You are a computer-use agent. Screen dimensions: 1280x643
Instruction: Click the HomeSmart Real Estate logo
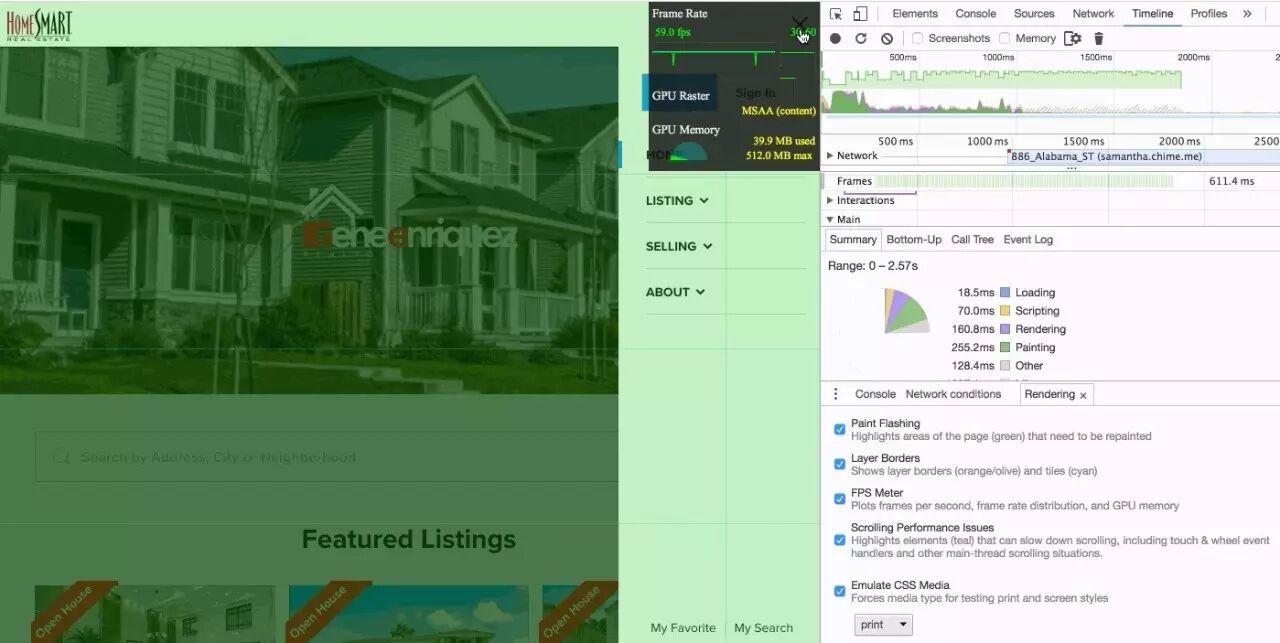[39, 24]
